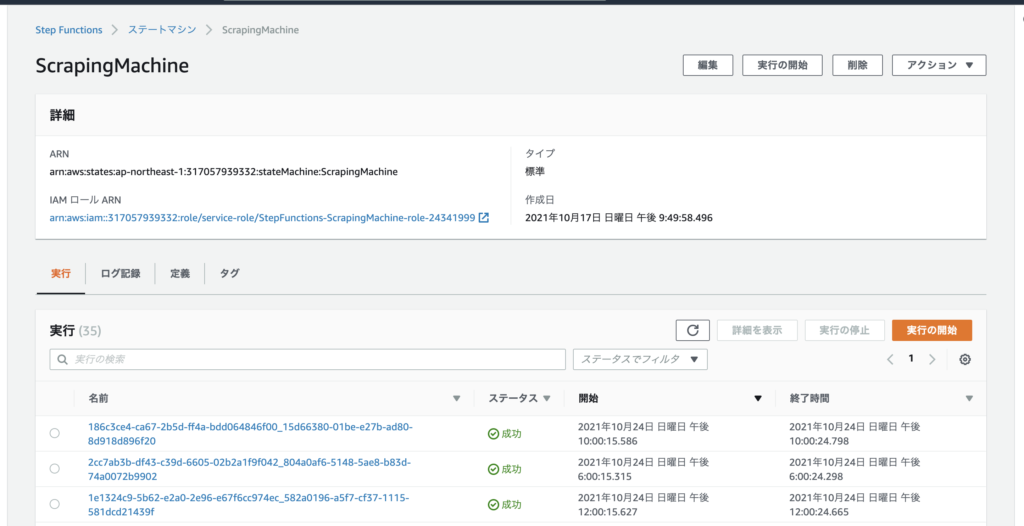This screenshot has width=1024, height=526.
Task: Click ScrapingMachine in the breadcrumb
Action: 261,30
